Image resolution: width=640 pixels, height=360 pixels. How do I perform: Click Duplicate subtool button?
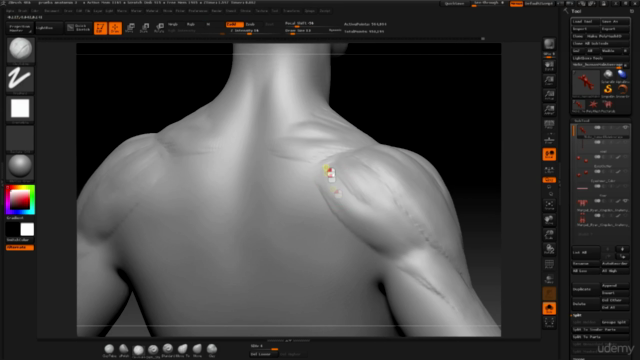pos(586,289)
